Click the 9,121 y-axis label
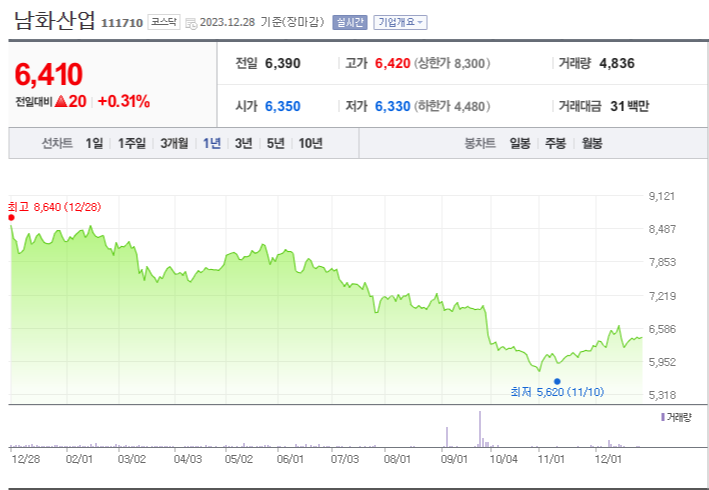This screenshot has height=490, width=709. click(x=662, y=196)
